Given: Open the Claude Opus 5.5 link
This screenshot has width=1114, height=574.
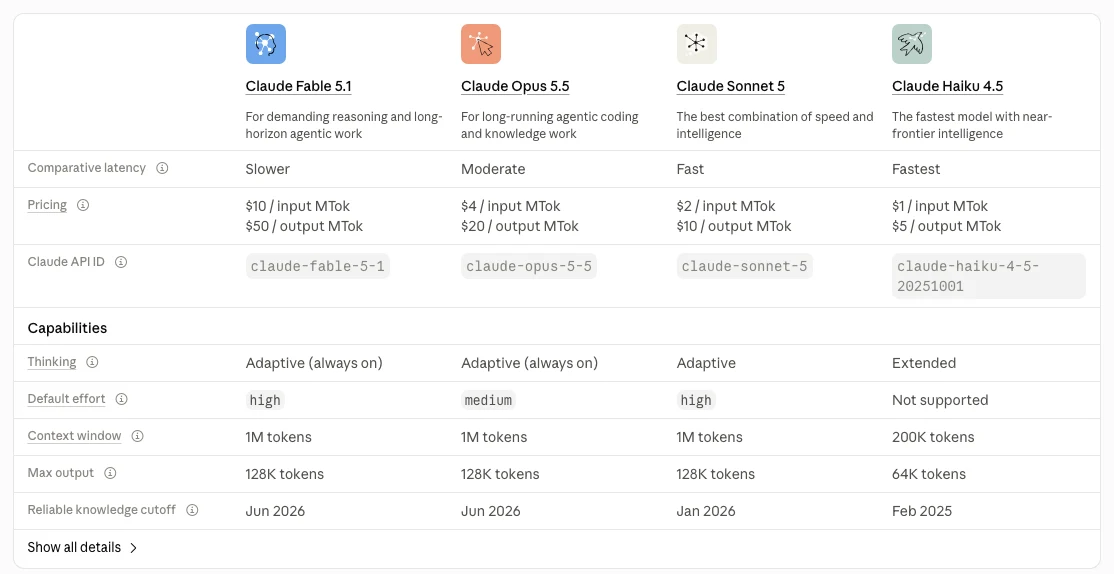Looking at the screenshot, I should [515, 86].
